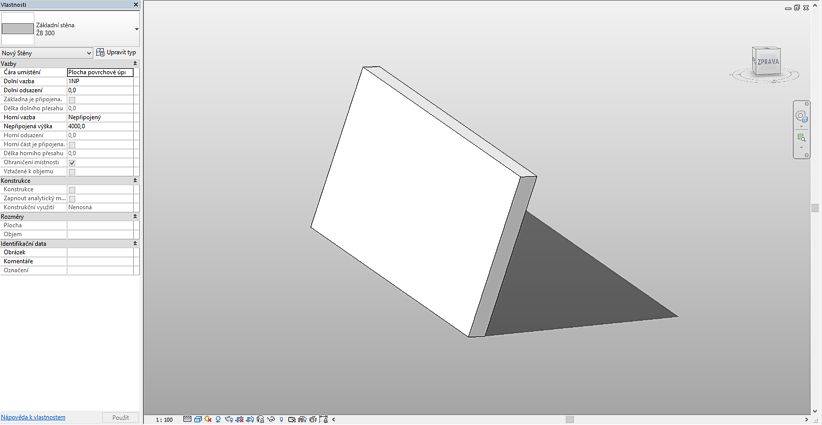Viewport: 822px width, 425px height.
Task: Click the Upravit typ icon
Action: (x=100, y=53)
